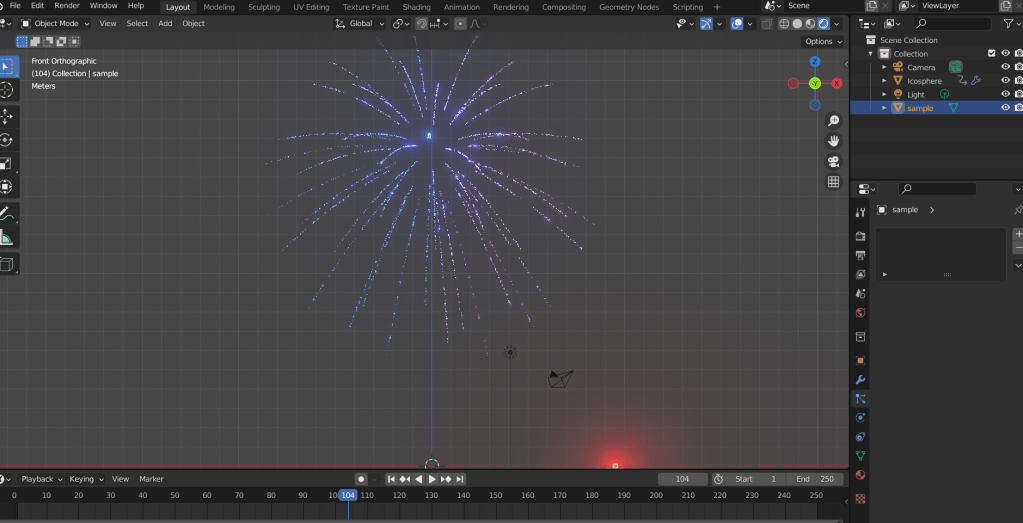
Task: Uncheck the Collection exclude checkbox
Action: (991, 54)
